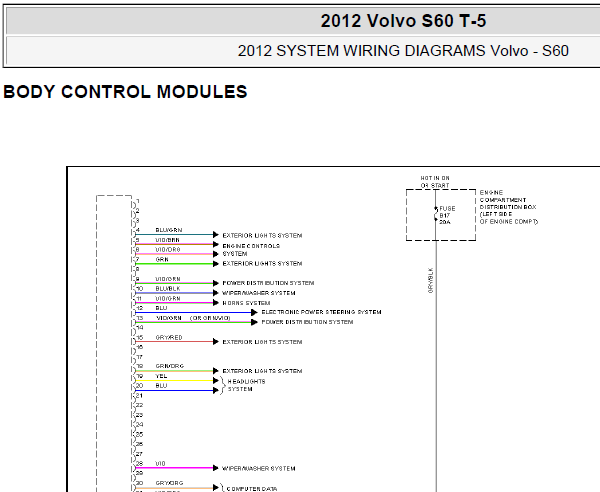Click 'ENGINE COMPARTMENT DISTRIBUTION BOX' description text
The width and height of the screenshot is (600, 492).
[x=509, y=207]
